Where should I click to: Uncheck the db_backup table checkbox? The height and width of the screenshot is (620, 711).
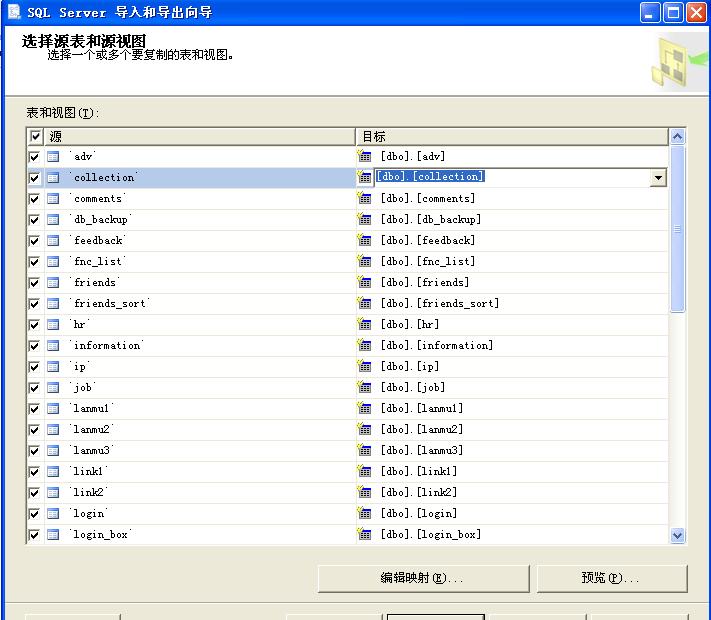(35, 220)
